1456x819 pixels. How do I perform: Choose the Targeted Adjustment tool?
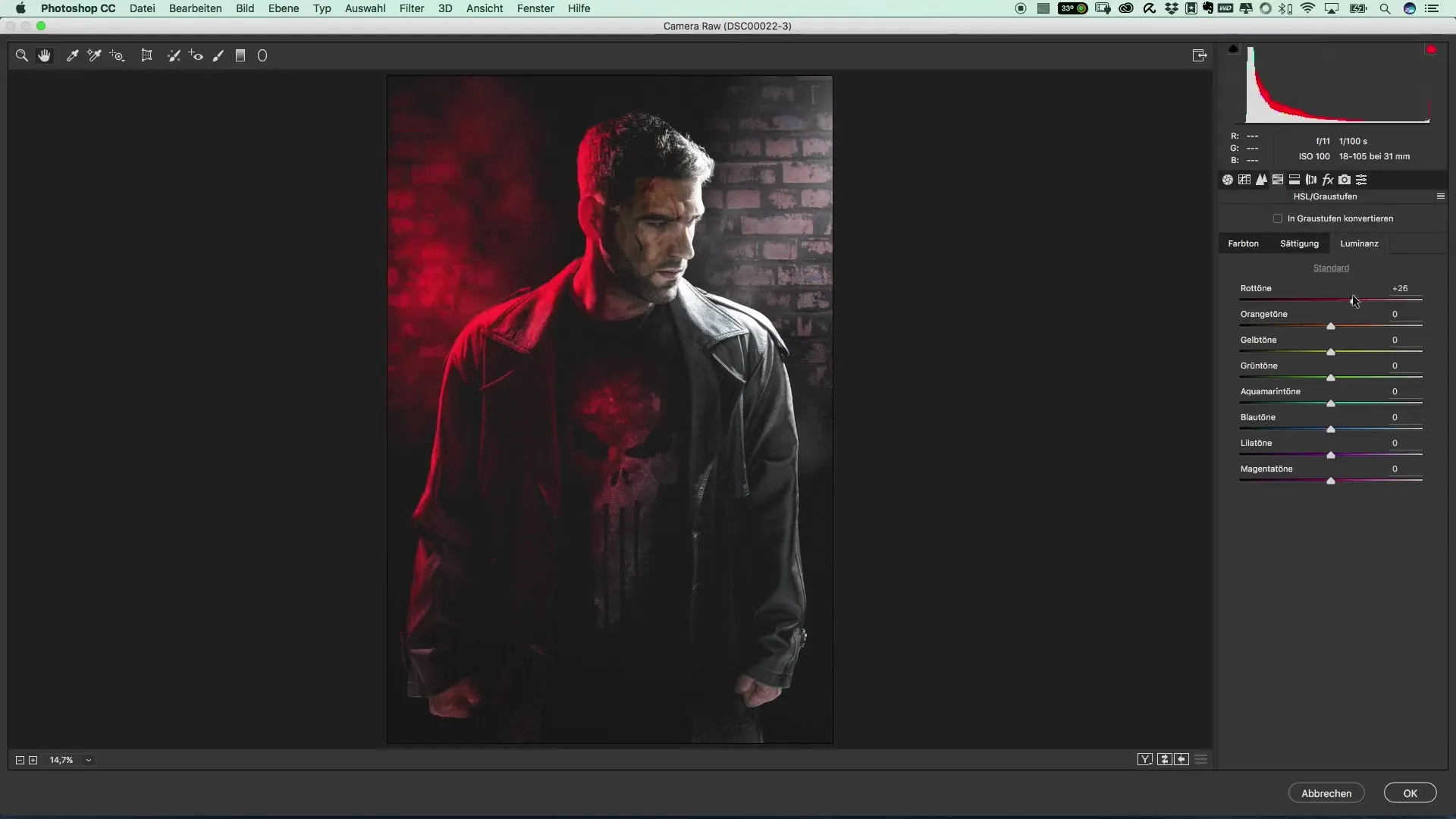(x=118, y=55)
